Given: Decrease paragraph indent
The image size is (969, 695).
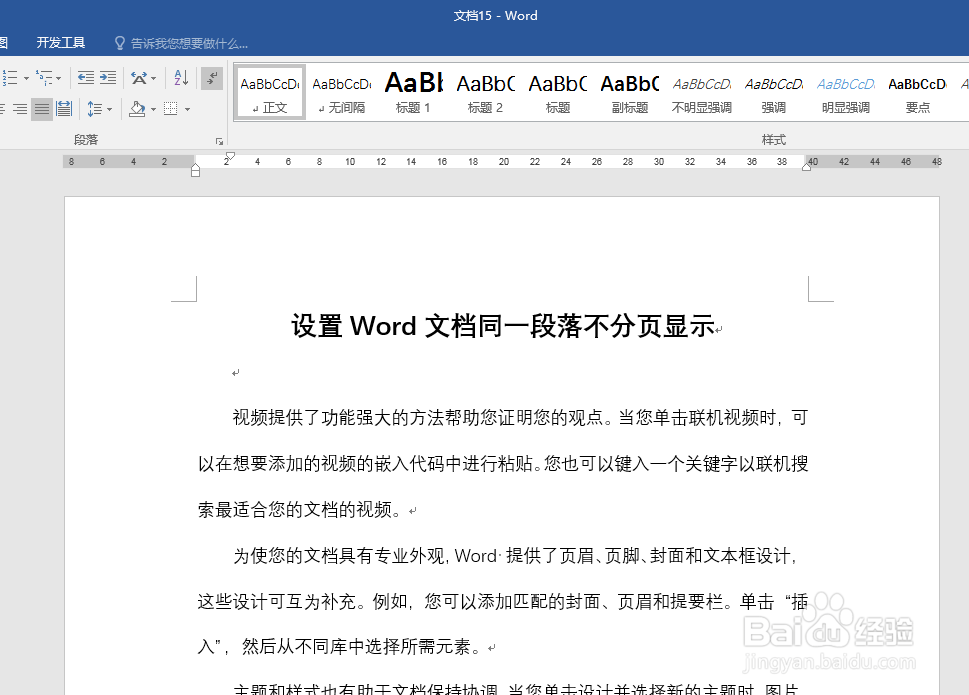Looking at the screenshot, I should click(x=86, y=78).
